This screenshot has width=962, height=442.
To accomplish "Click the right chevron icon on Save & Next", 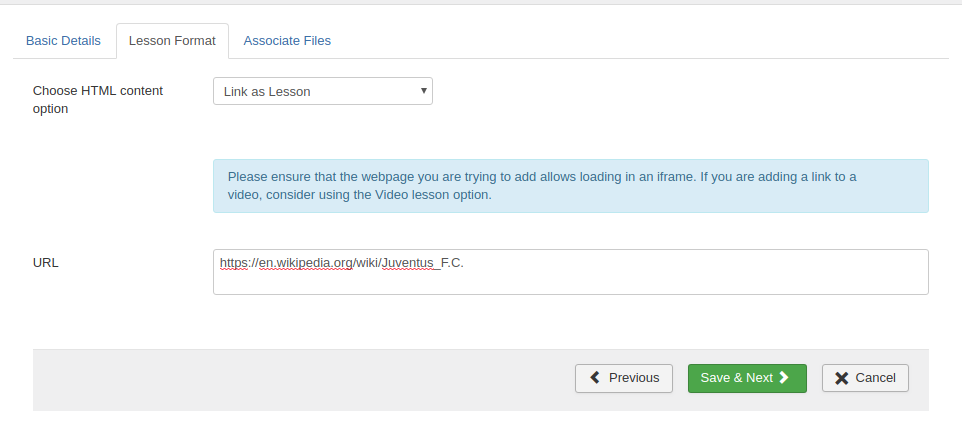I will 785,378.
